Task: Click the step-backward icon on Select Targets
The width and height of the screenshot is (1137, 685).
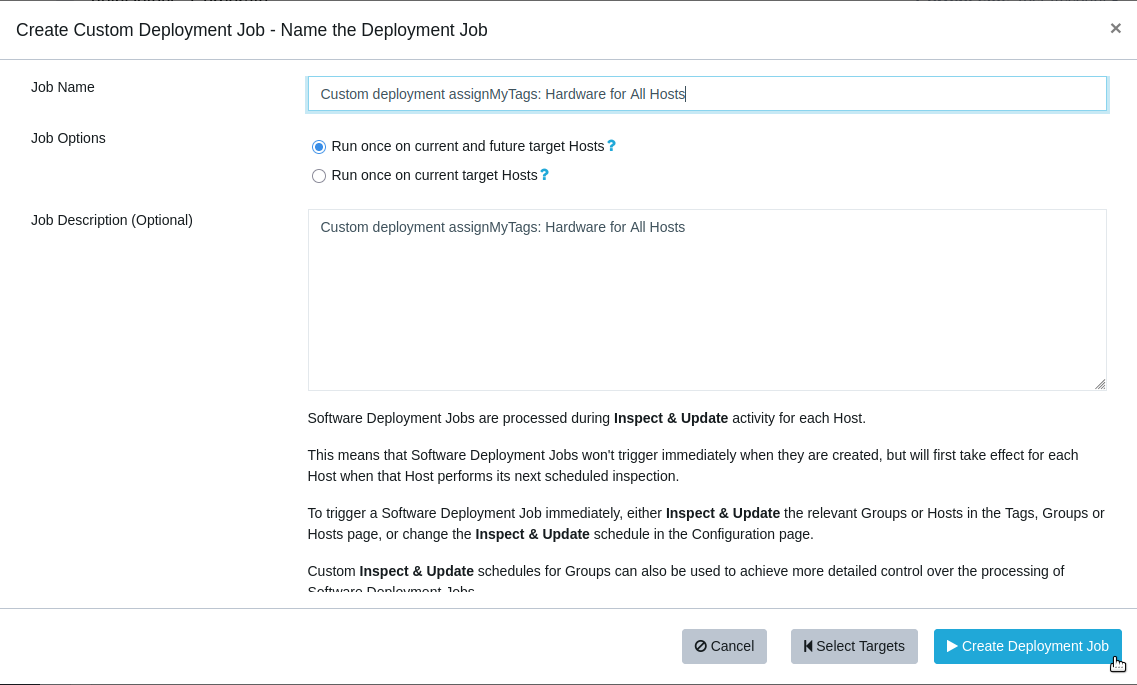Action: click(808, 647)
